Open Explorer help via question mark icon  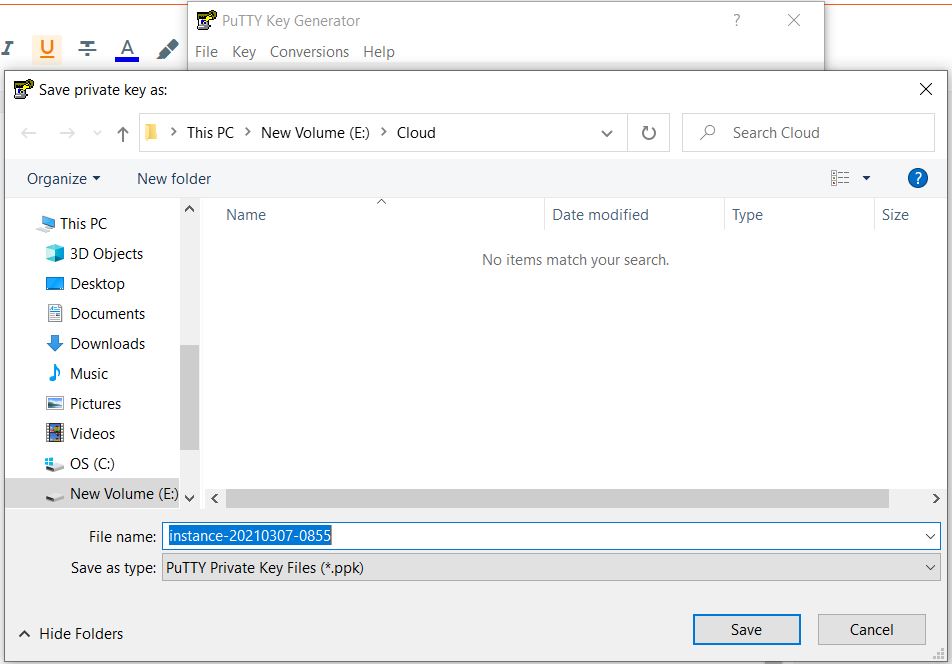[x=917, y=177]
